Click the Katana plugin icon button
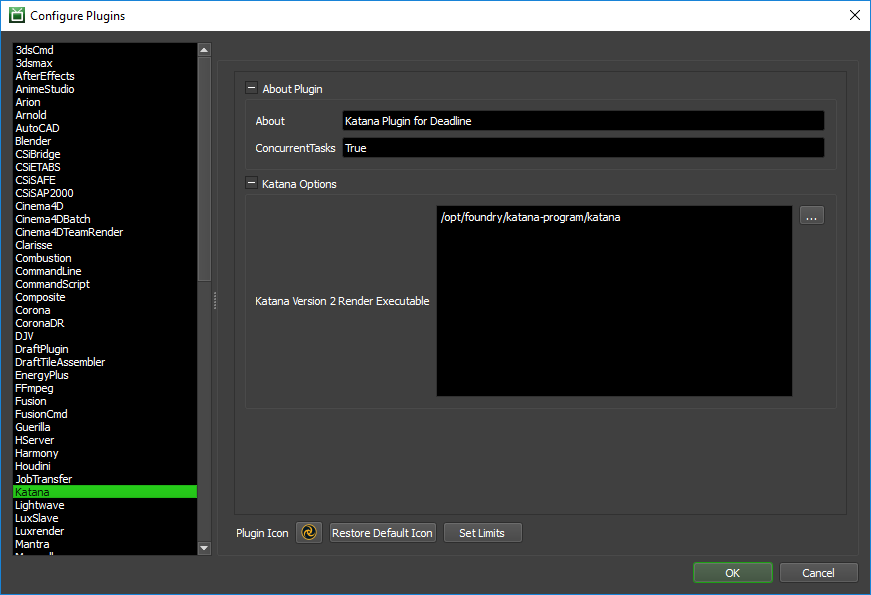871x595 pixels. pos(309,532)
